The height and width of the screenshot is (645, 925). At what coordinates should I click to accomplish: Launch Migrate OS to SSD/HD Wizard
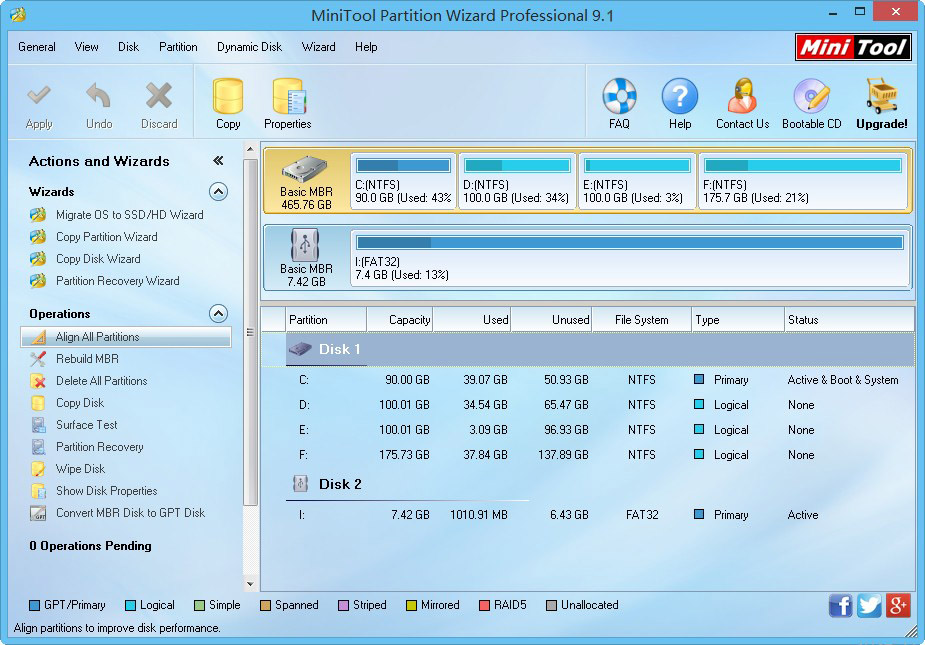click(129, 215)
